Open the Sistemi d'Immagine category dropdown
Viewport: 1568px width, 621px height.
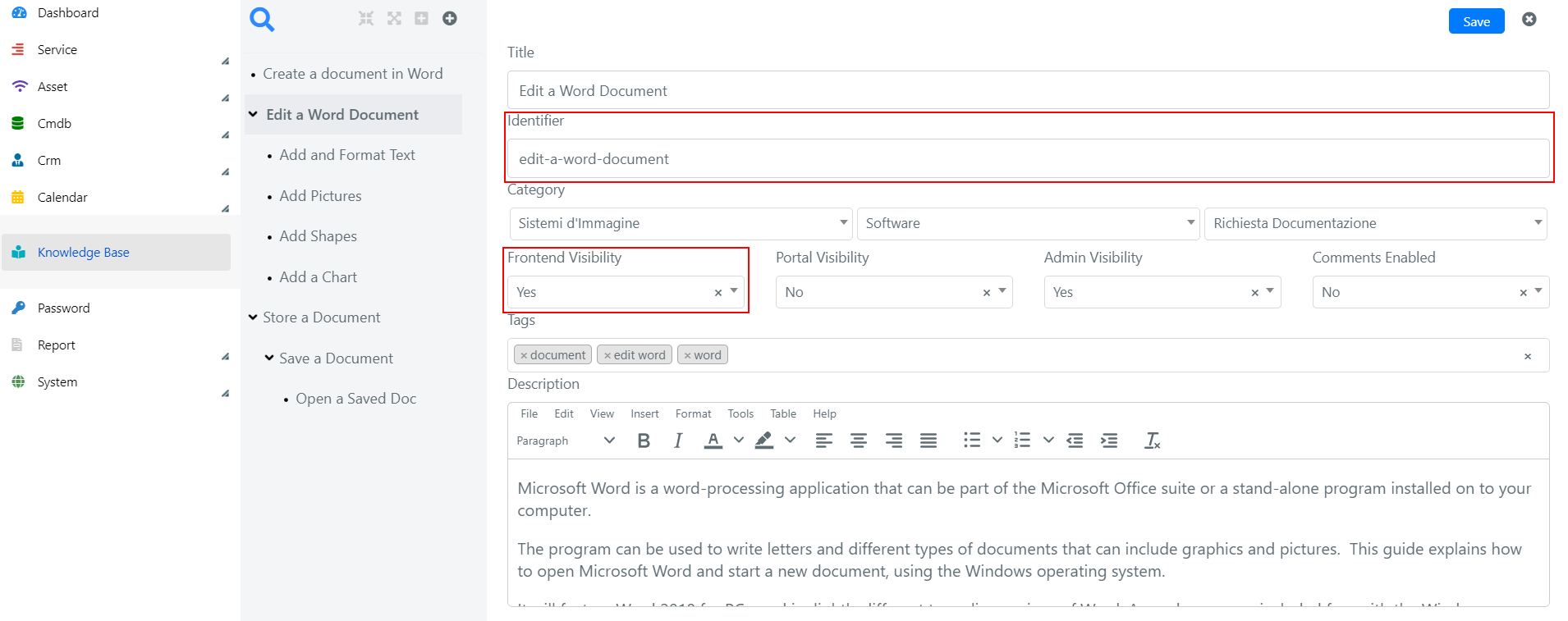pos(681,223)
